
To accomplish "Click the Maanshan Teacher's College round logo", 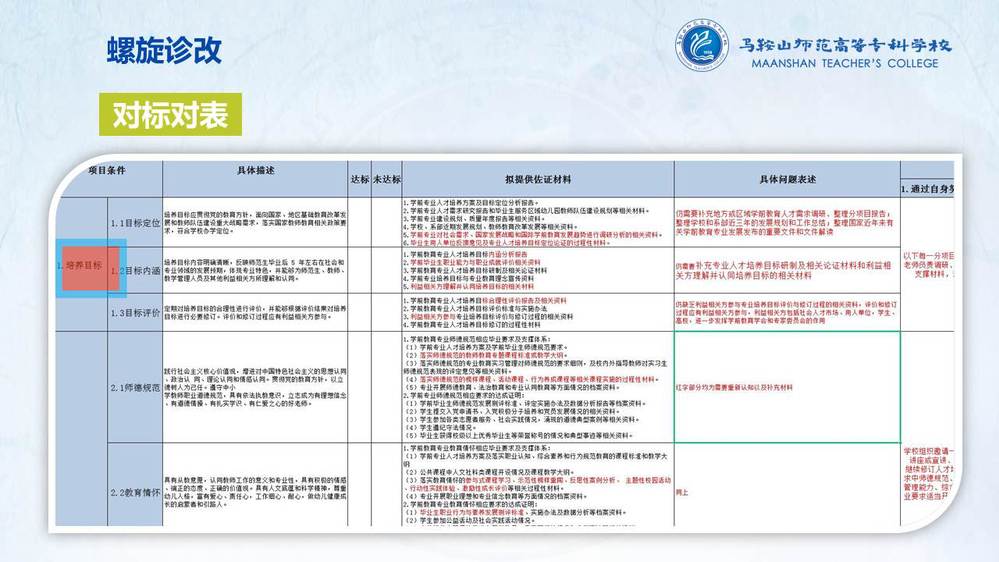I will (701, 45).
